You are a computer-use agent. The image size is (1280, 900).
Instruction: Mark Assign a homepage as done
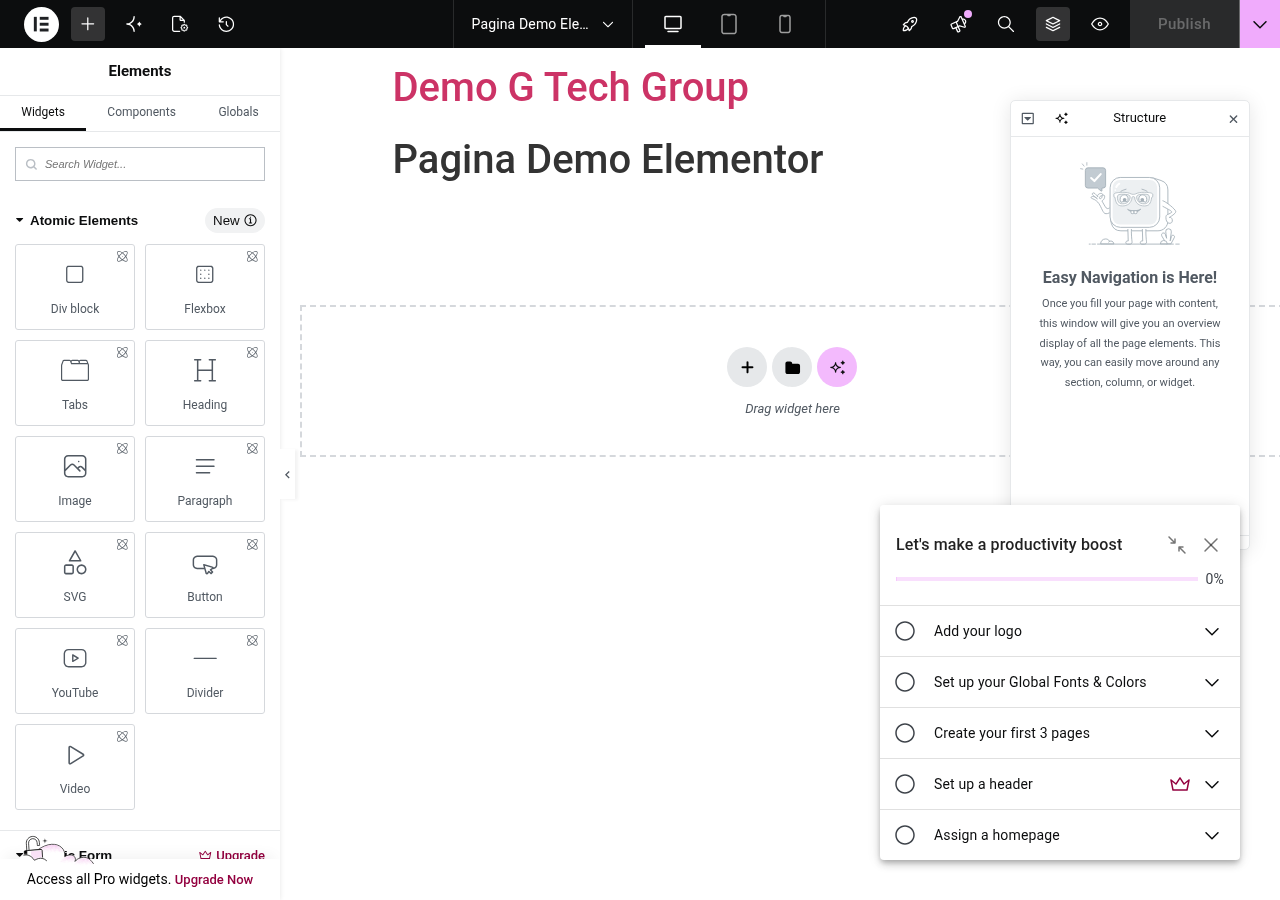coord(905,835)
